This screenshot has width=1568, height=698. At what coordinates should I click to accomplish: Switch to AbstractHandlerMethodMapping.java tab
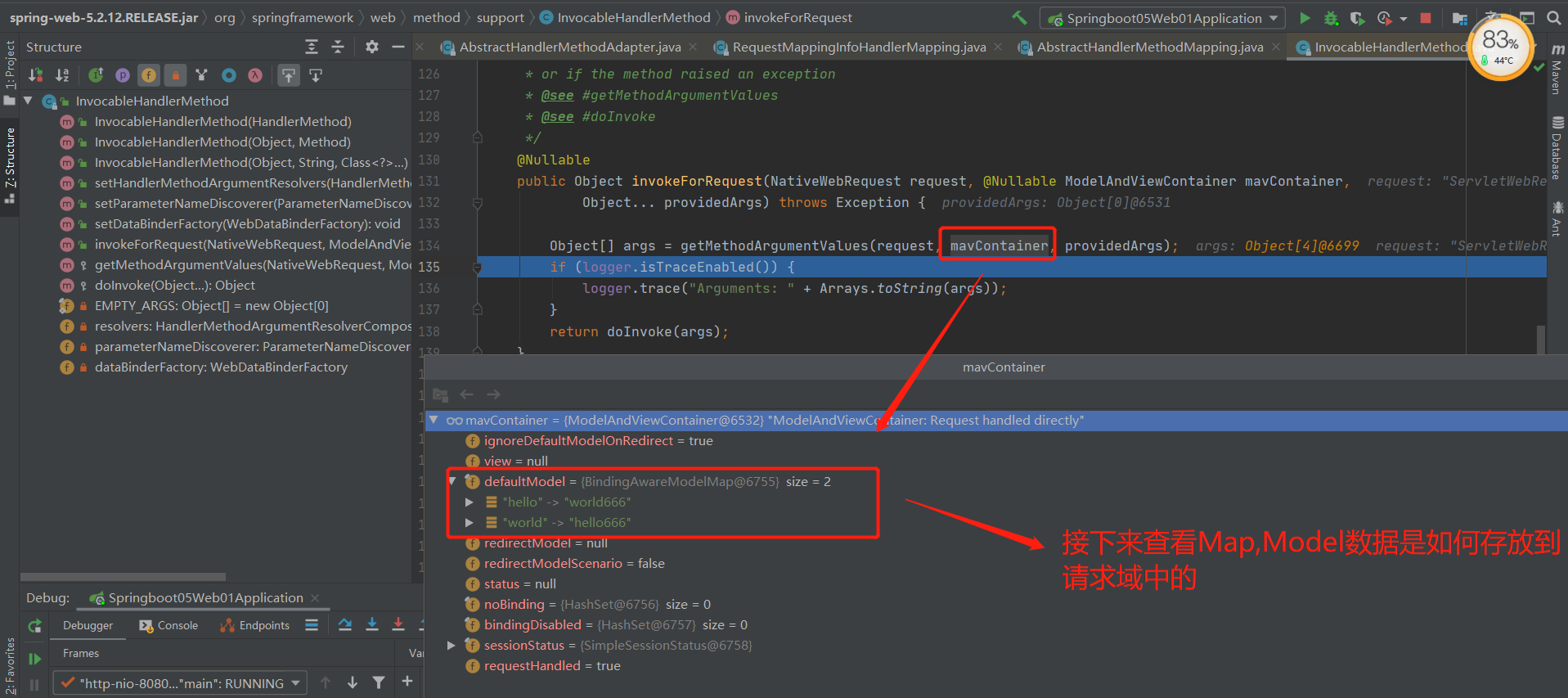[x=1150, y=47]
